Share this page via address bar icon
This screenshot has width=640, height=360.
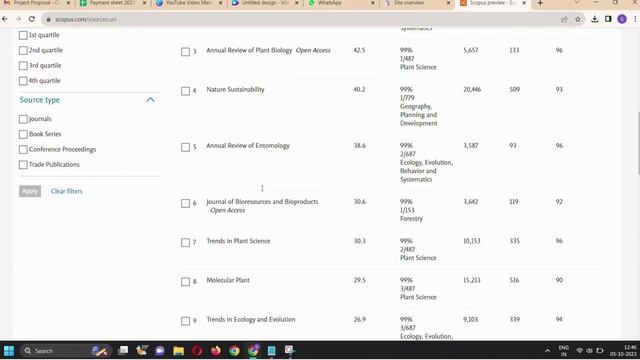point(564,19)
